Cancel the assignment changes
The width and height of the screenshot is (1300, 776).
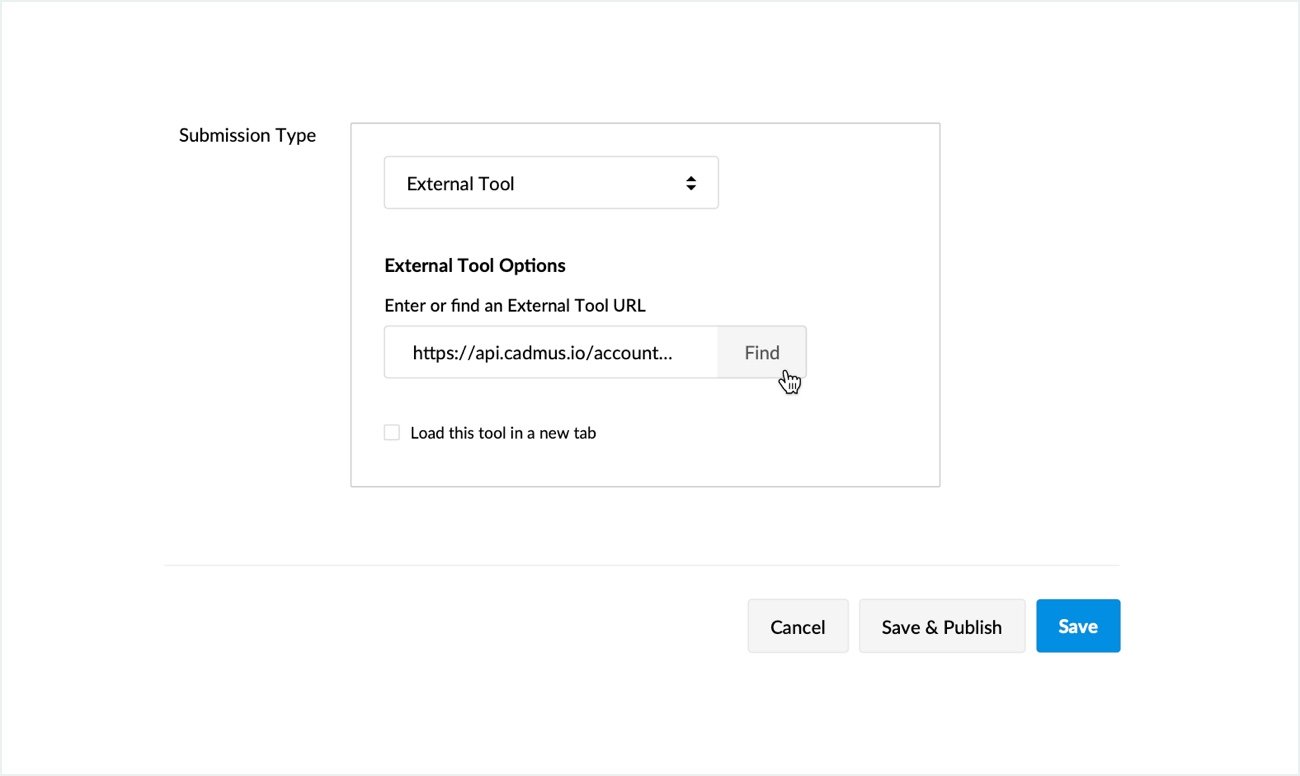point(797,626)
